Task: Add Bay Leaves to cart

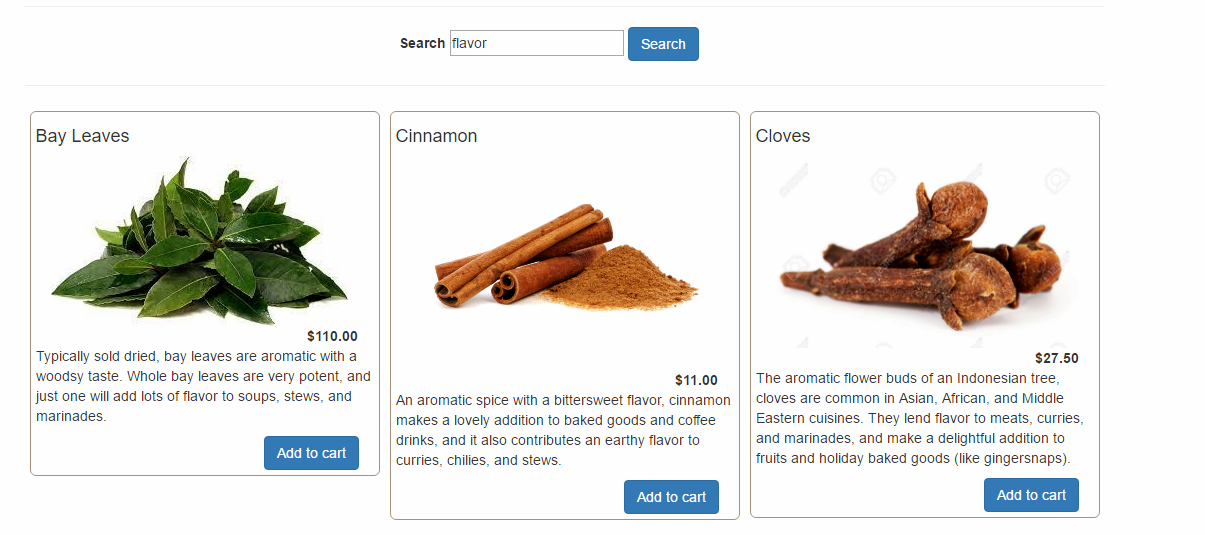Action: click(311, 453)
